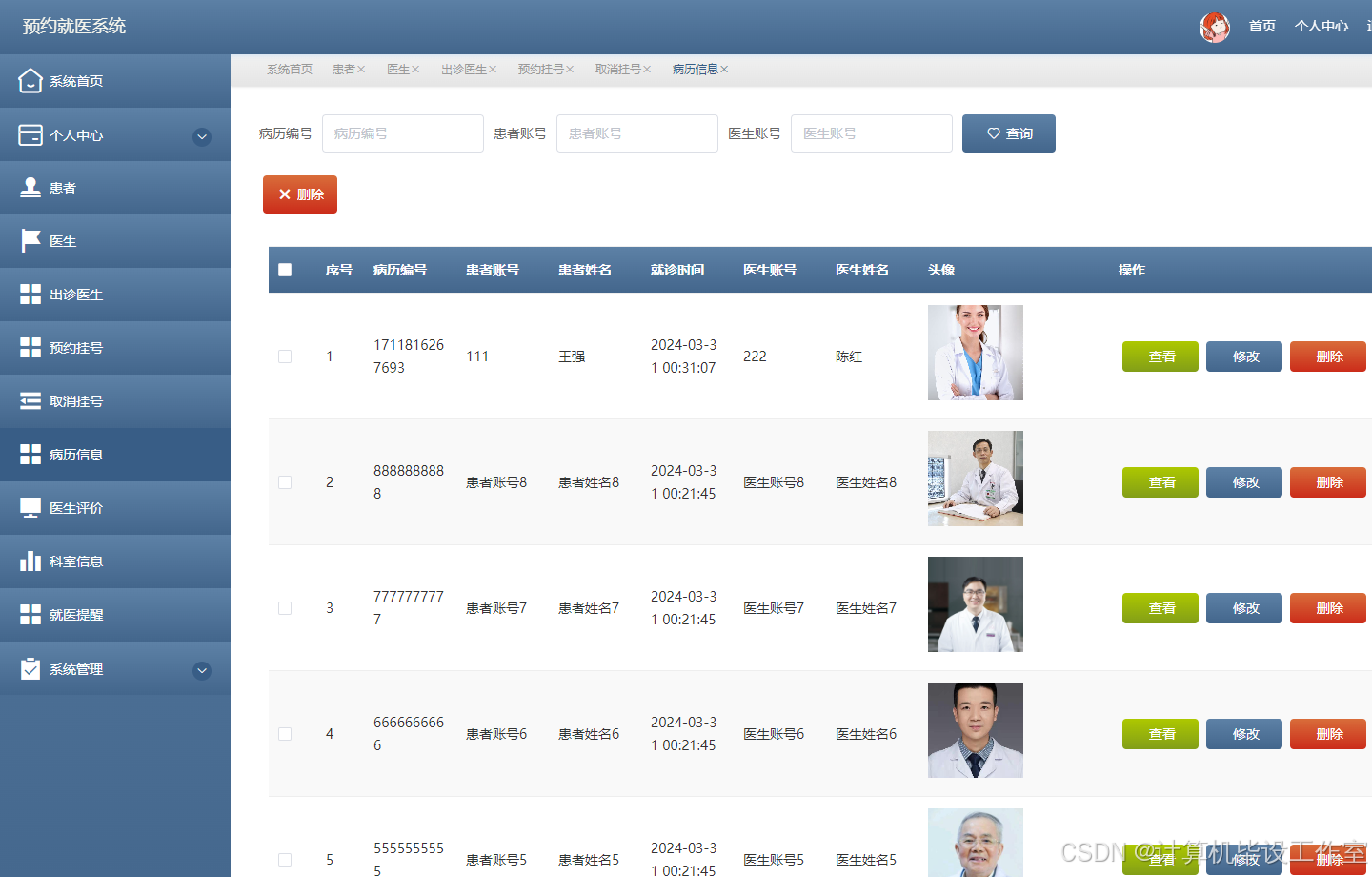The height and width of the screenshot is (877, 1372).
Task: Select the 就医提醒 sidebar icon
Action: click(29, 614)
